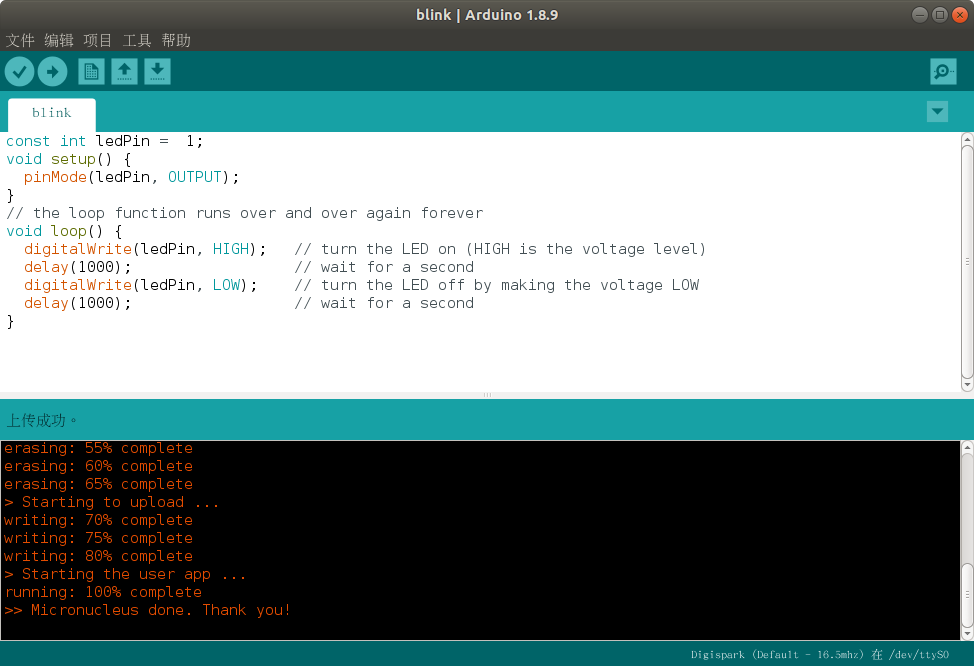Open a sketch using the up-arrow icon
Screen dimensions: 974x666
[x=124, y=71]
